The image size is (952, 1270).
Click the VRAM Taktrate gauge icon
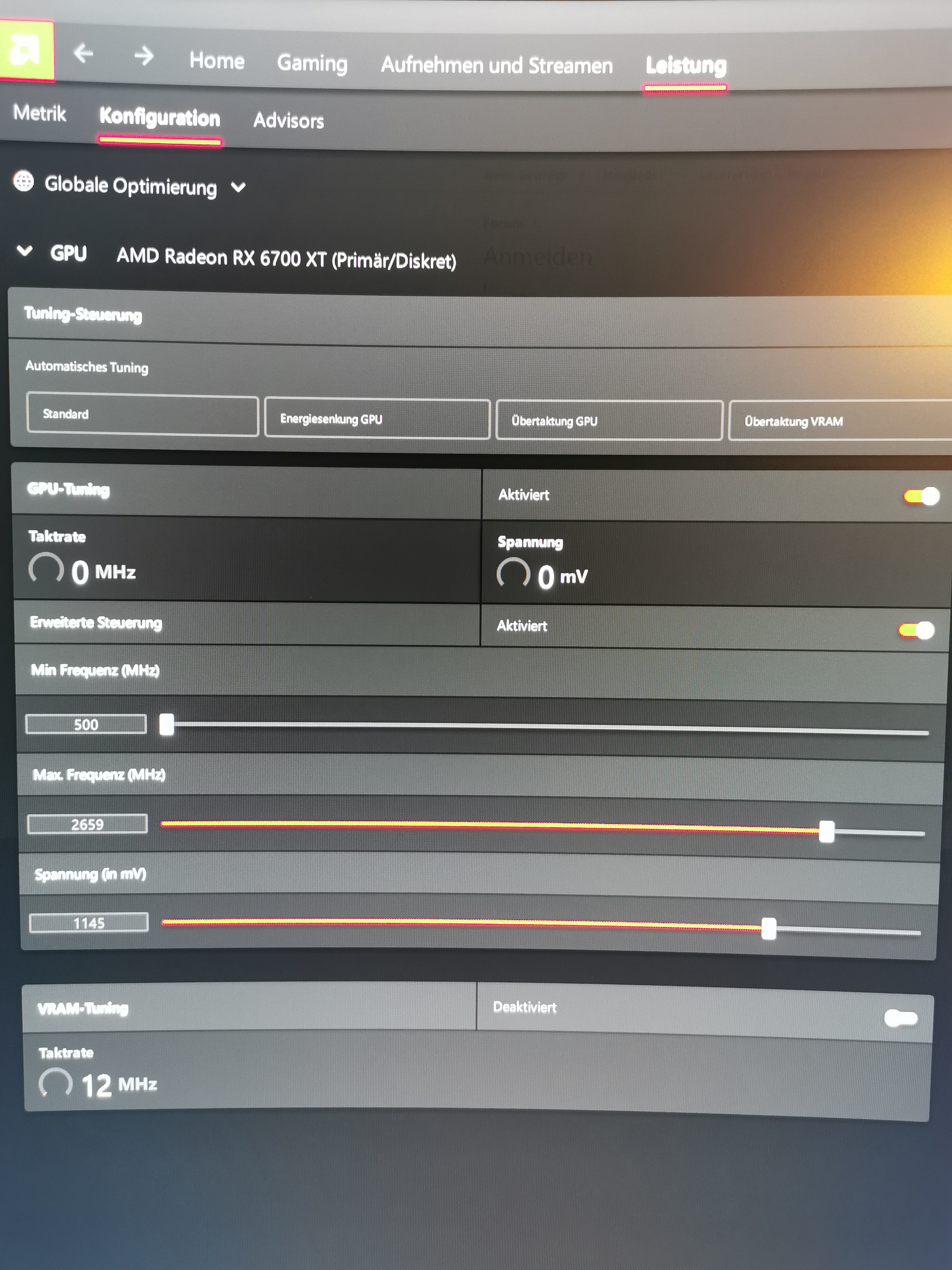[56, 1083]
